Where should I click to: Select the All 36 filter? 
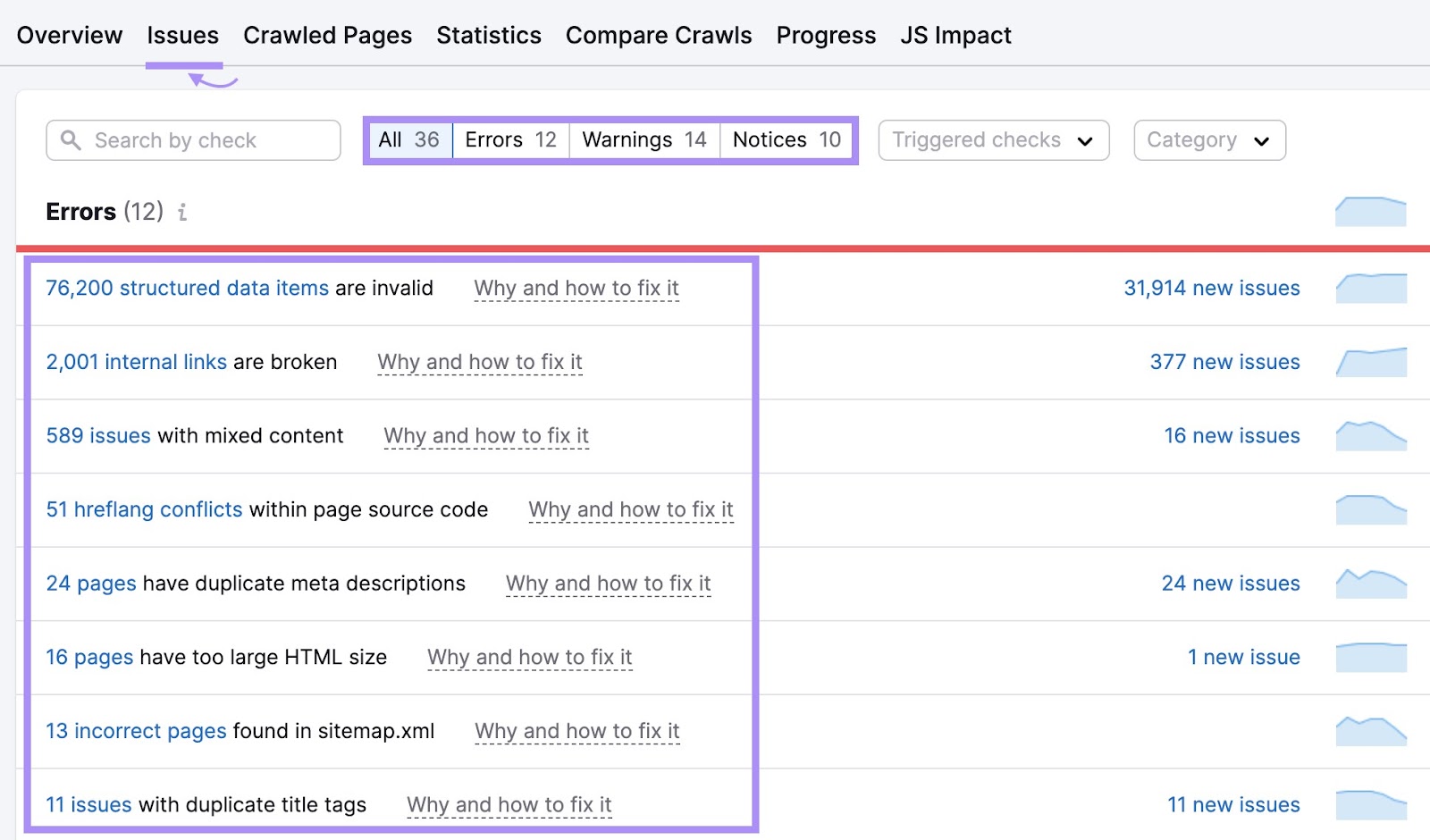coord(408,139)
